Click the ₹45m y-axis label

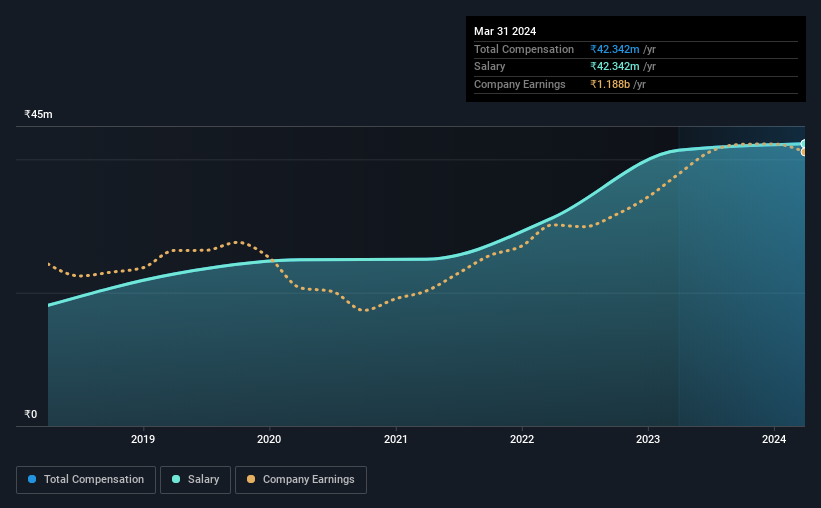38,114
